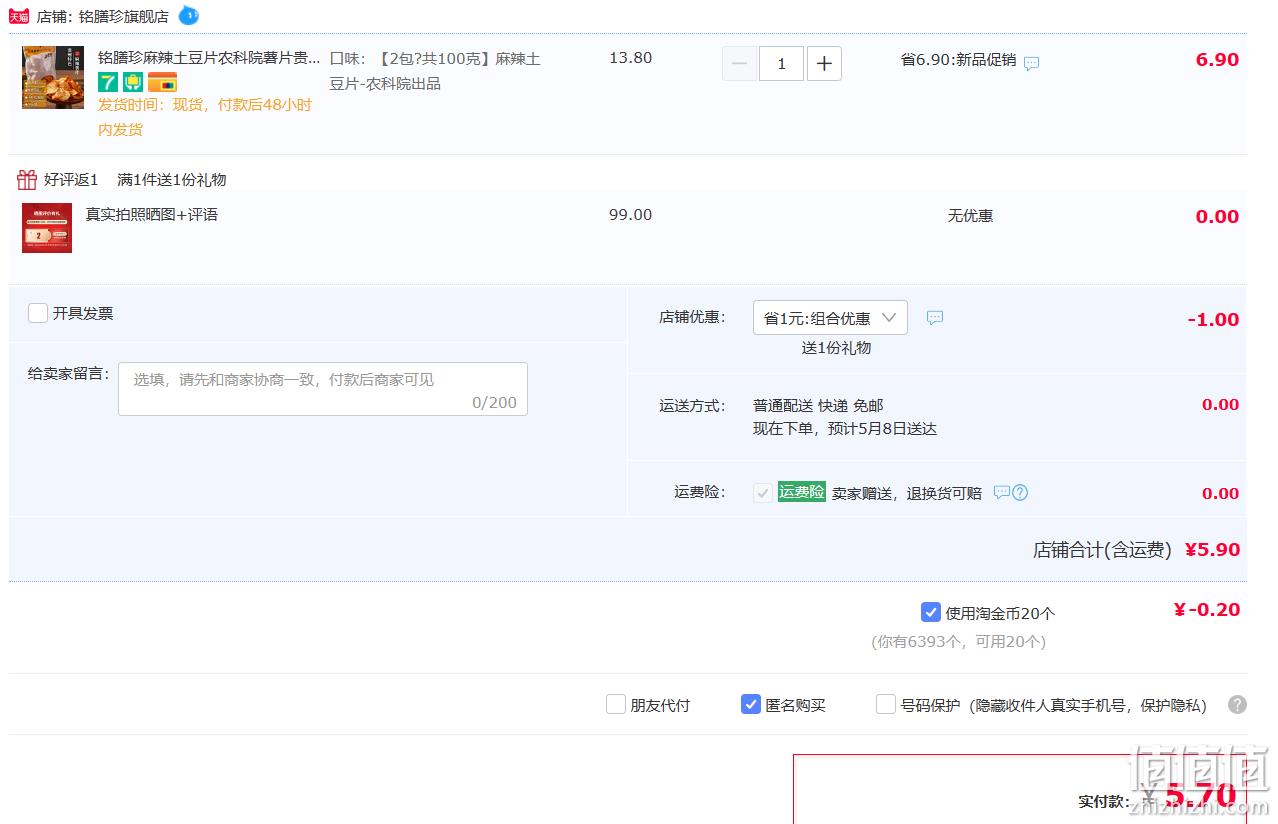Click the 0/200 character counter
This screenshot has width=1278, height=824.
click(x=495, y=402)
